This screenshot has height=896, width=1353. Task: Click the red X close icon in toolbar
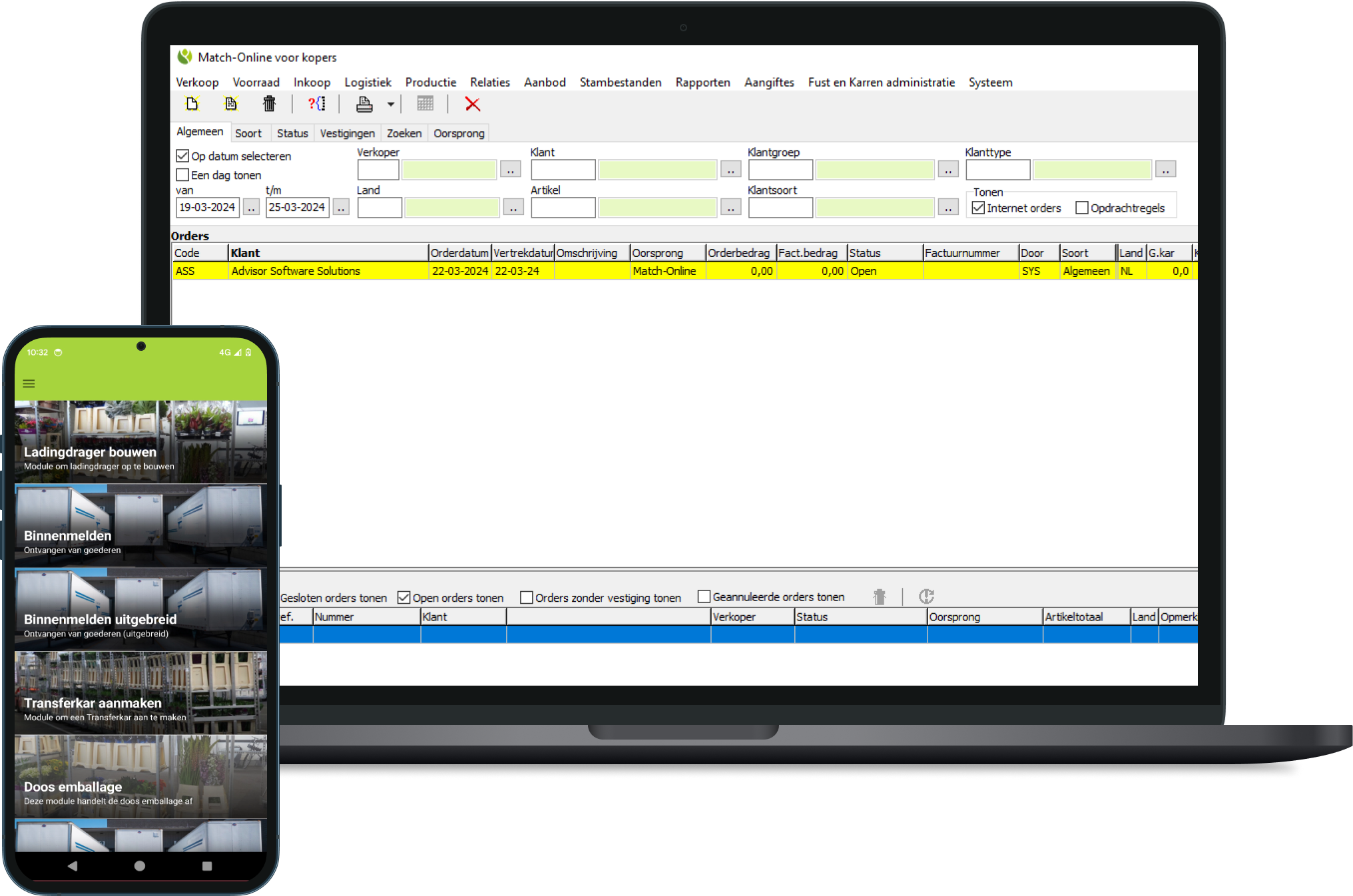click(472, 104)
